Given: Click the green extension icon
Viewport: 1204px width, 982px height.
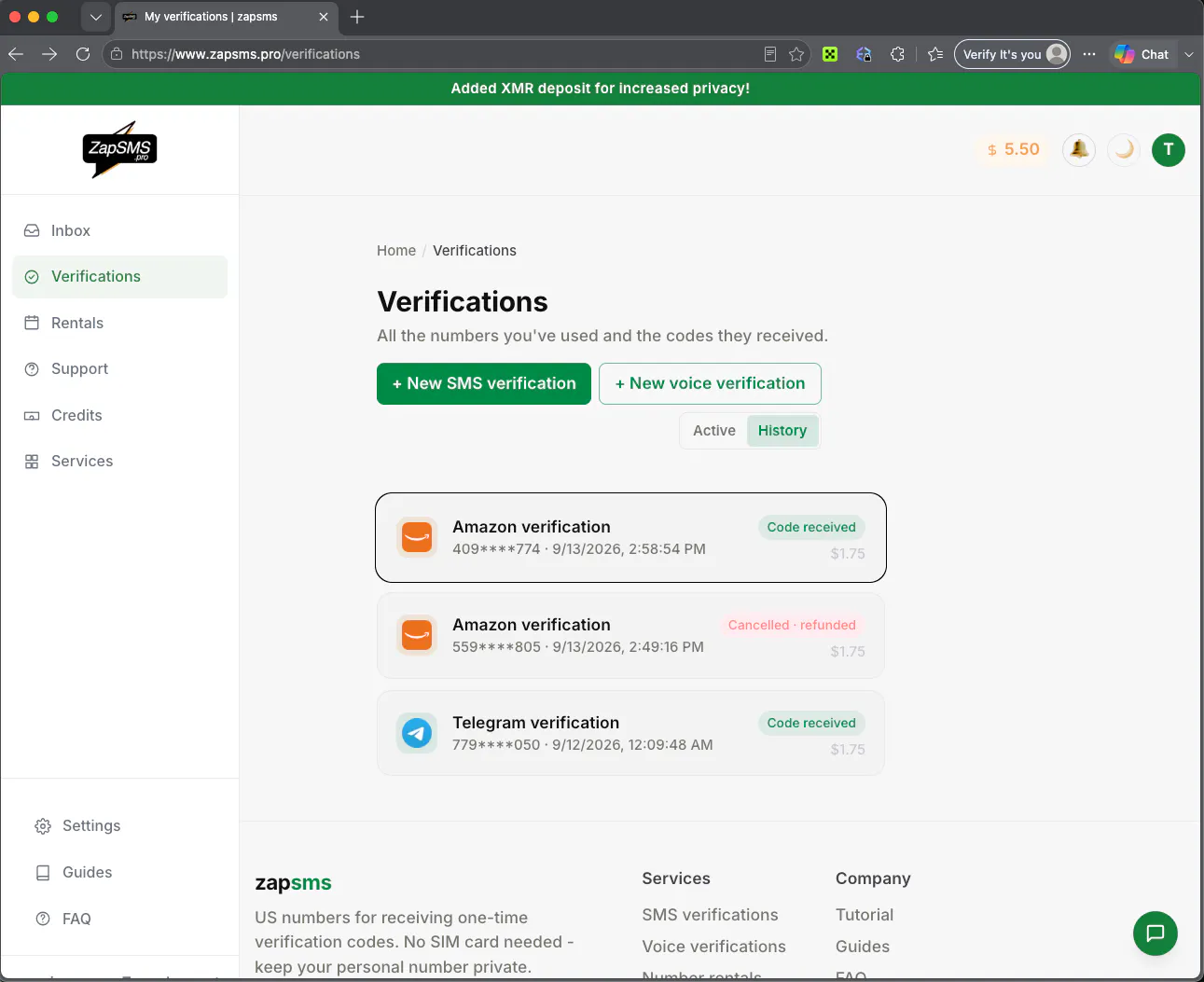Looking at the screenshot, I should tap(830, 54).
